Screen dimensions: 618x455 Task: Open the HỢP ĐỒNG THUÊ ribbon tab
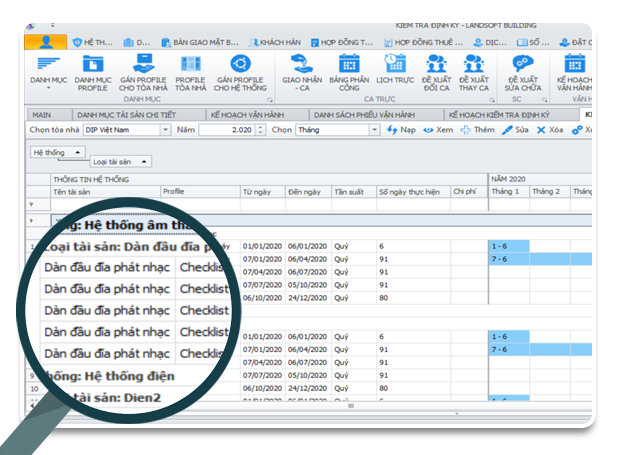[423, 42]
